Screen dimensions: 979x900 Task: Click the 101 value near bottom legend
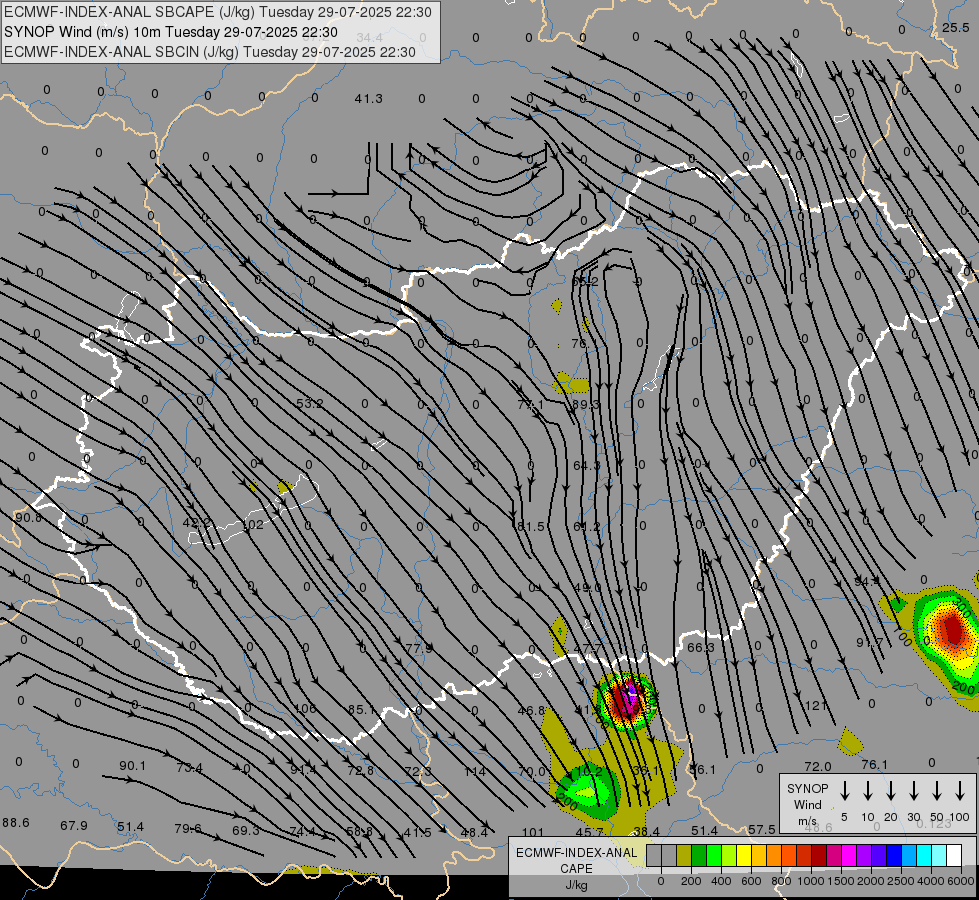533,833
